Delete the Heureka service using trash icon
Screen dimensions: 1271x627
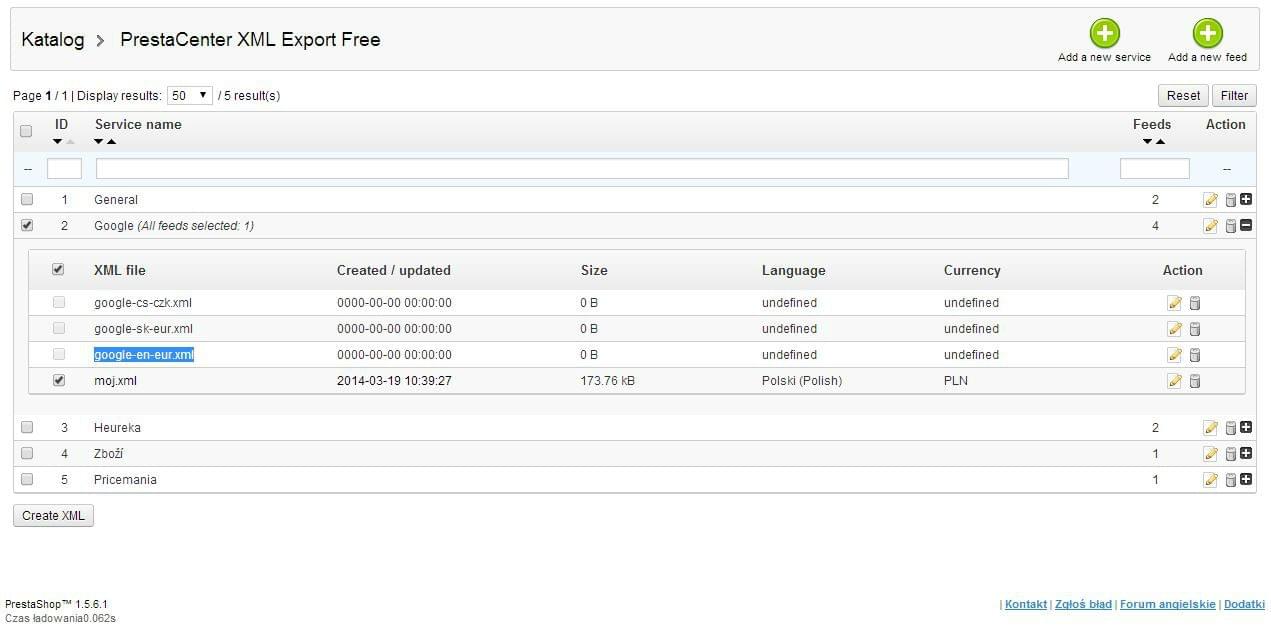[1230, 428]
